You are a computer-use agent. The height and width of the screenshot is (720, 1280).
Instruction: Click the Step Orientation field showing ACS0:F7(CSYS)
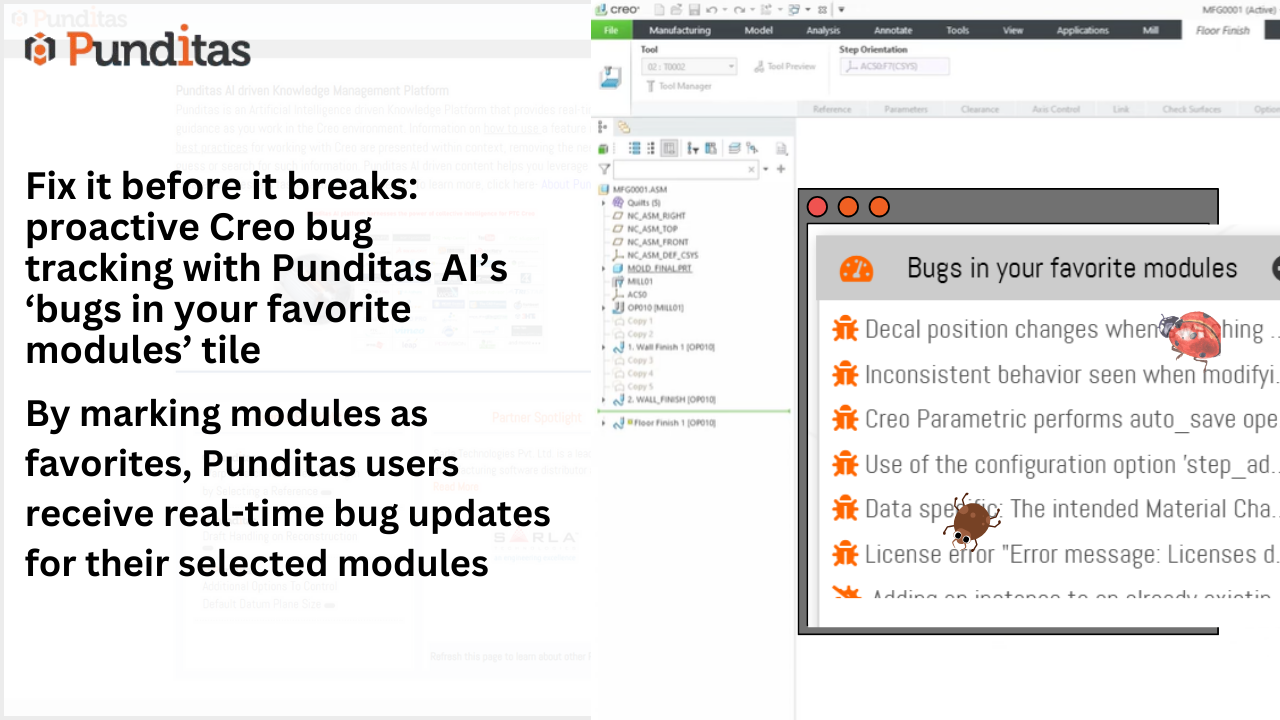click(x=896, y=64)
